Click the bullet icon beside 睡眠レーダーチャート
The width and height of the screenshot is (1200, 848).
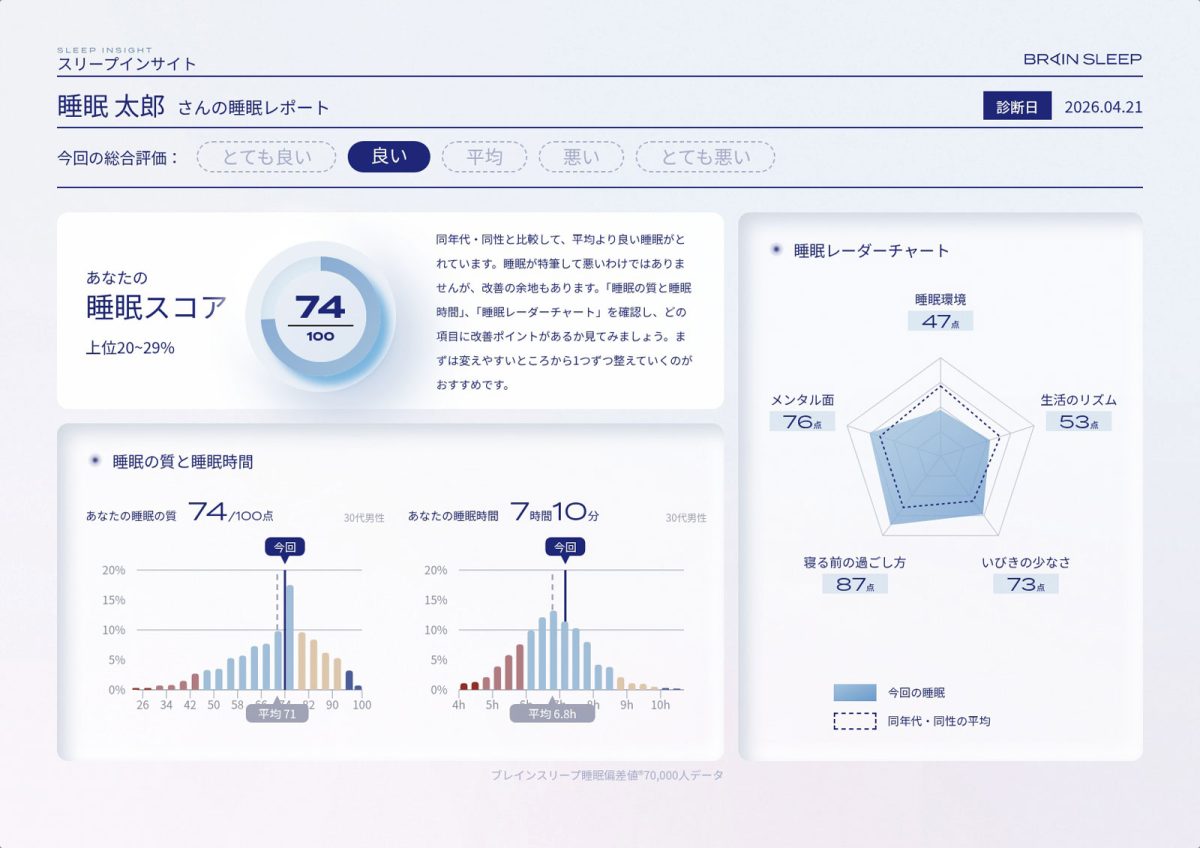coord(776,250)
